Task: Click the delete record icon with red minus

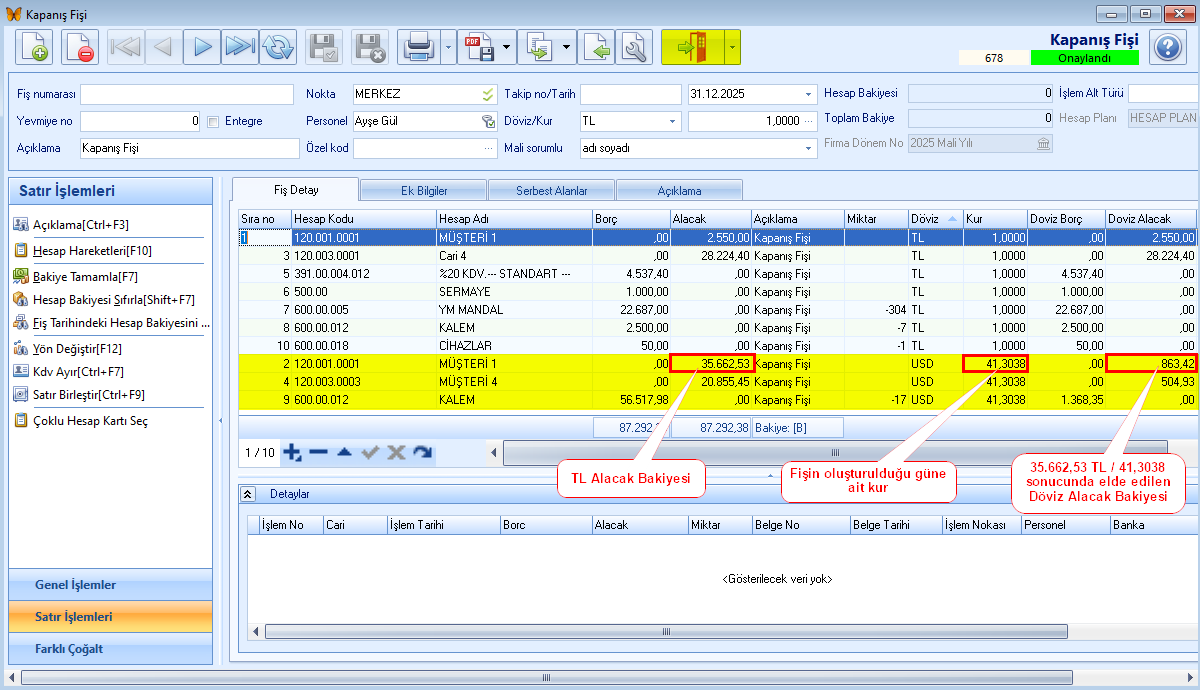Action: [x=79, y=47]
